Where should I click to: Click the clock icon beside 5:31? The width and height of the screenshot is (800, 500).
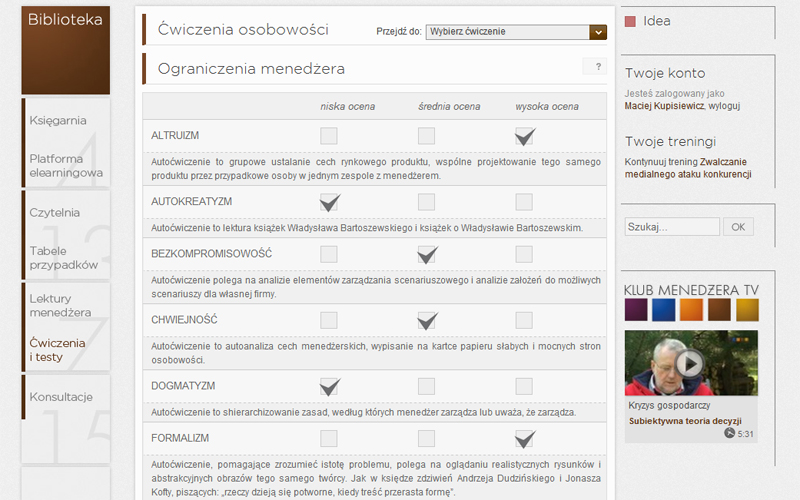[729, 433]
